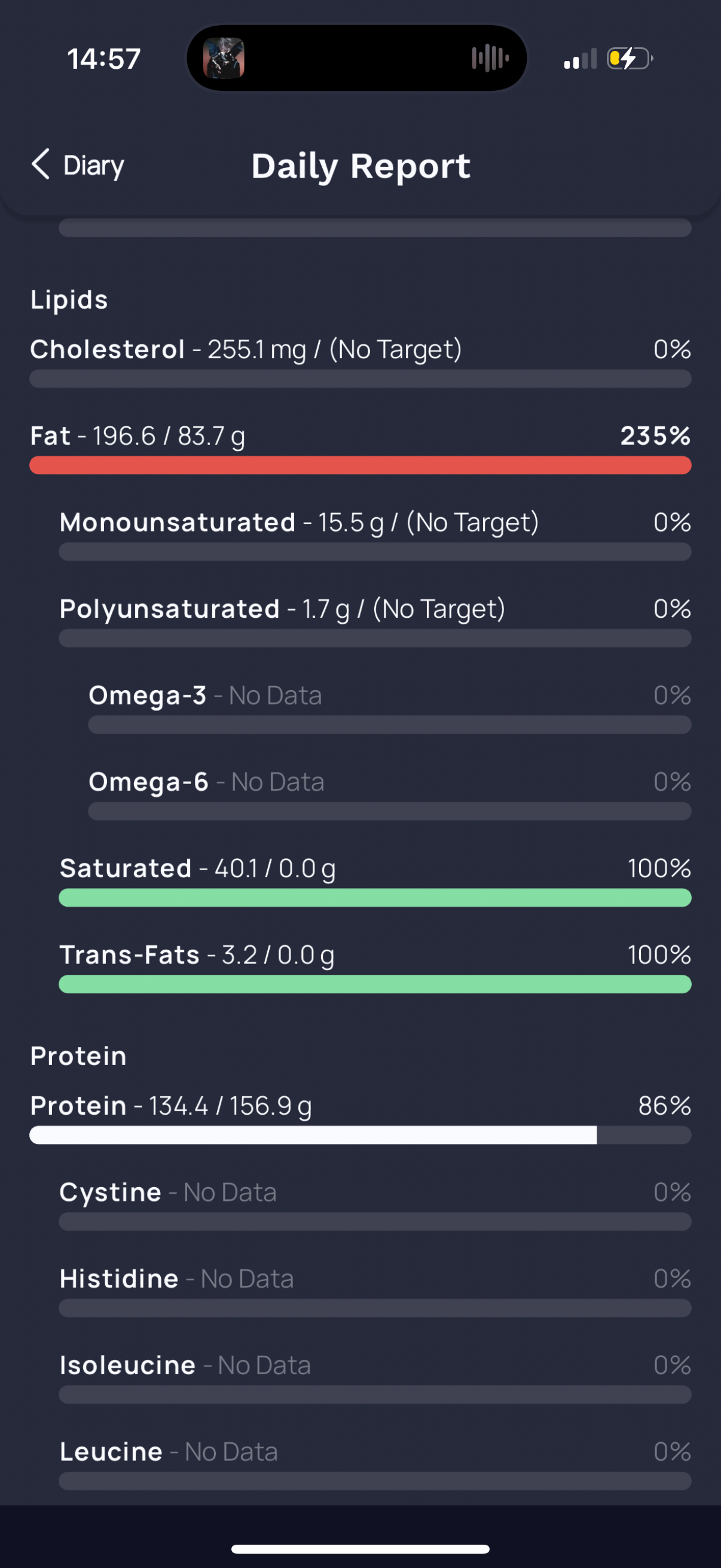Open the Dynamic Island album artwork thumbnail
This screenshot has height=1568, width=721.
tap(224, 59)
